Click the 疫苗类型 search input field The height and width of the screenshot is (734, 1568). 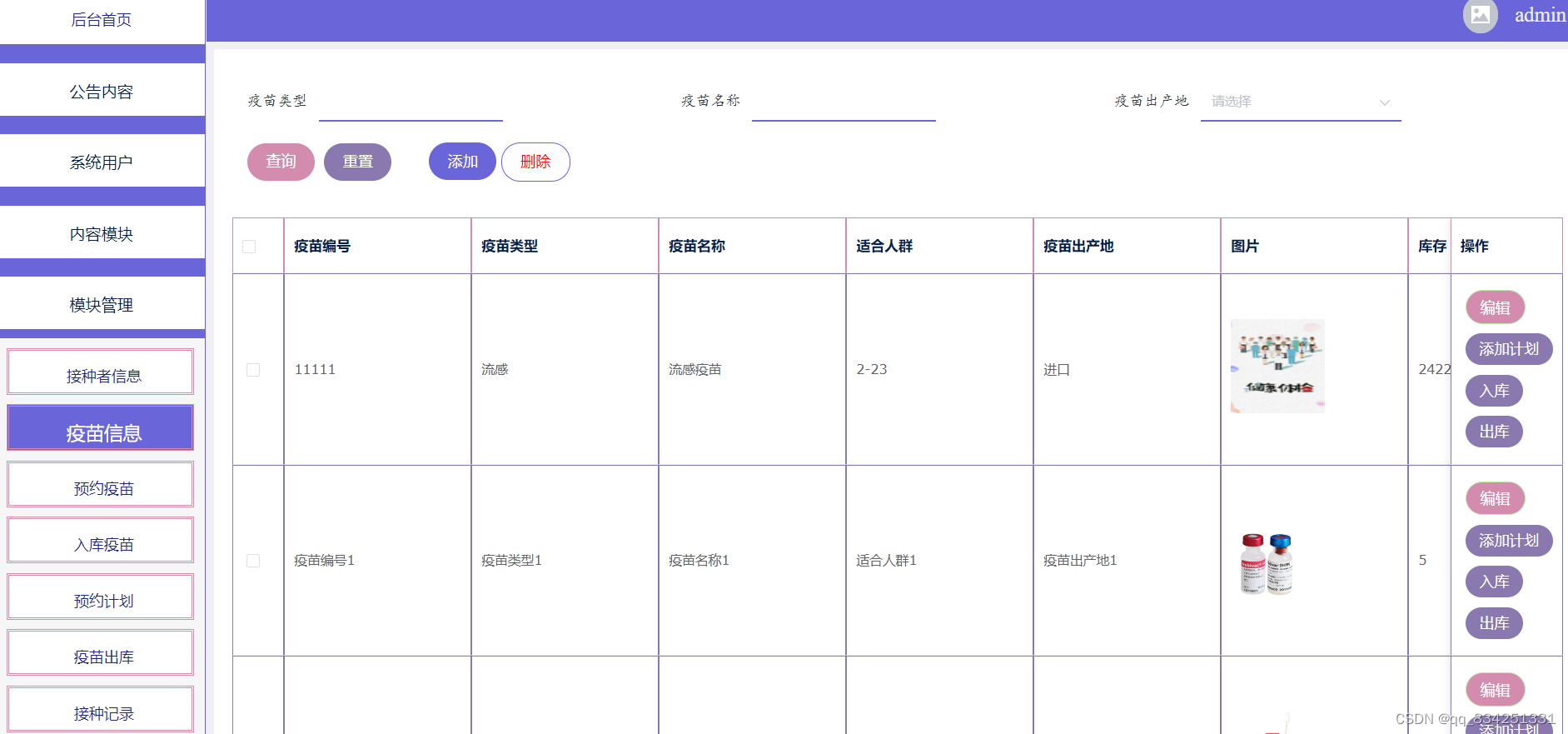(411, 102)
